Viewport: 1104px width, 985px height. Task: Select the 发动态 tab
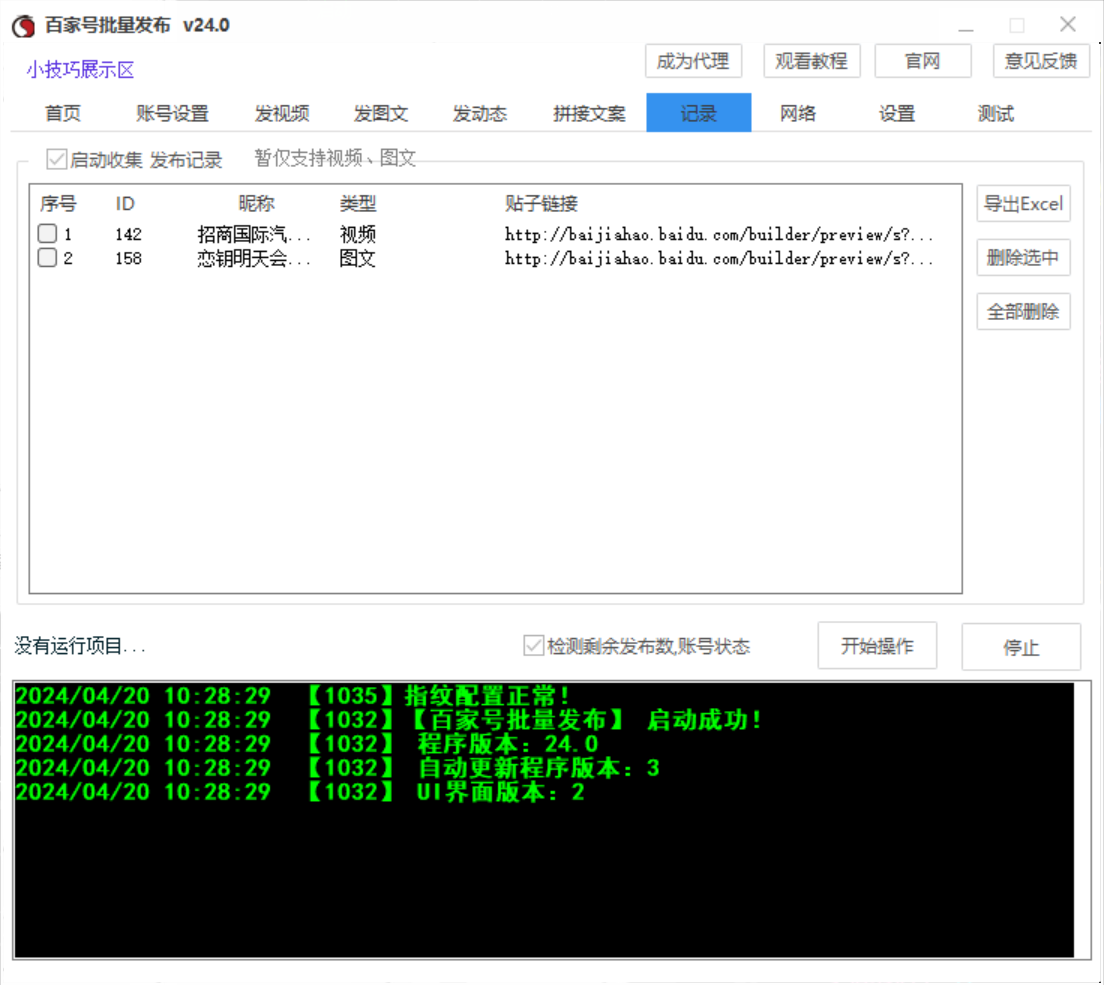click(479, 113)
